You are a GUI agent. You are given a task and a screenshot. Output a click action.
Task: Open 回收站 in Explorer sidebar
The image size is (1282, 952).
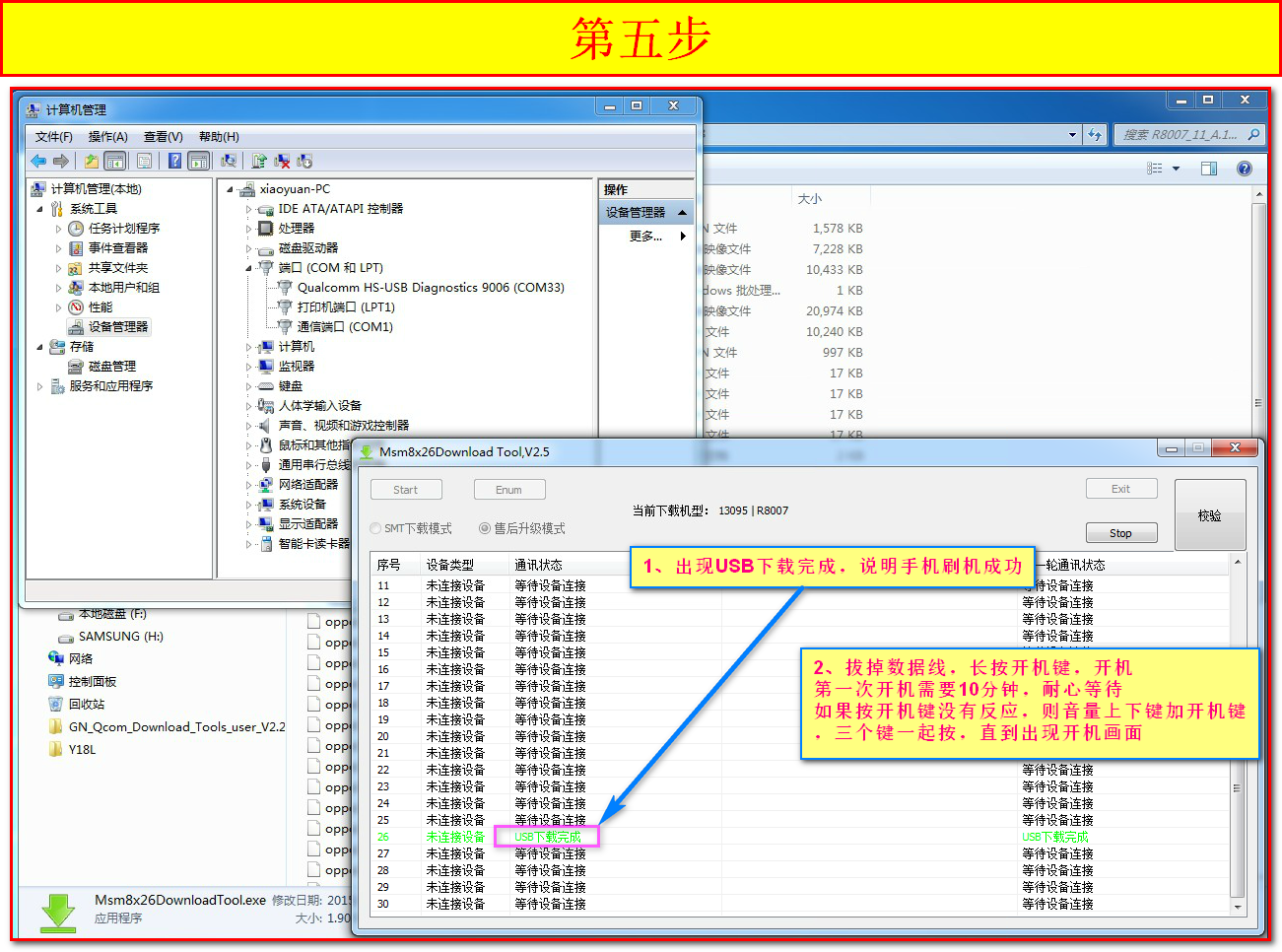(x=87, y=705)
